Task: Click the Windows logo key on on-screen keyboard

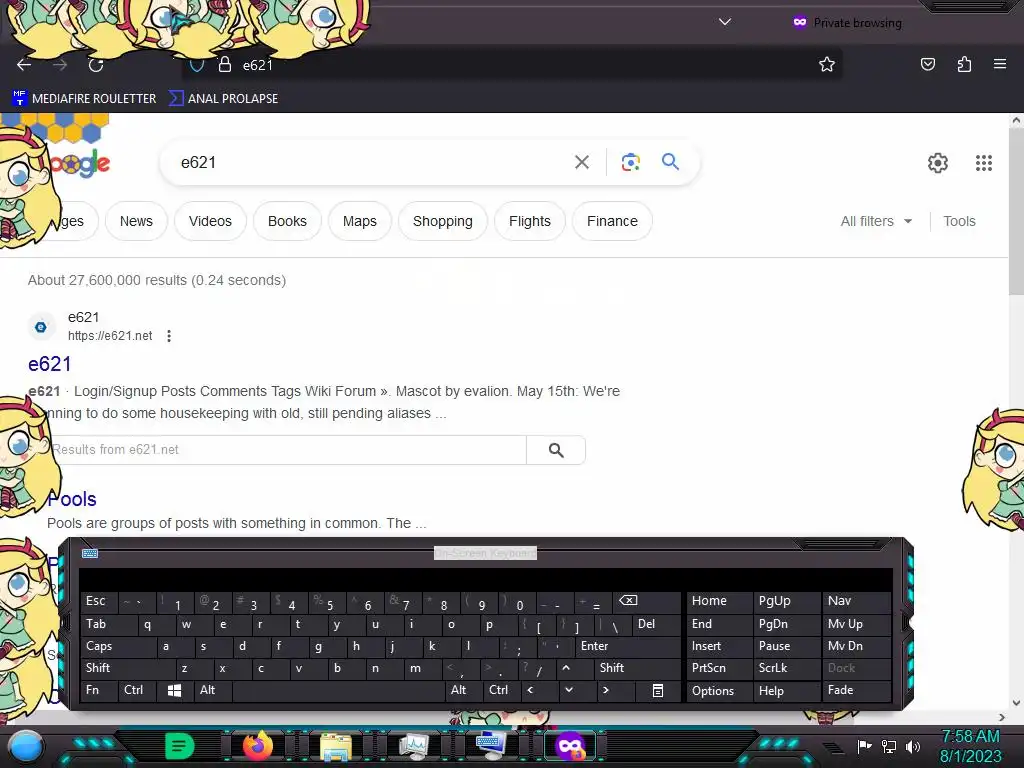Action: point(174,690)
